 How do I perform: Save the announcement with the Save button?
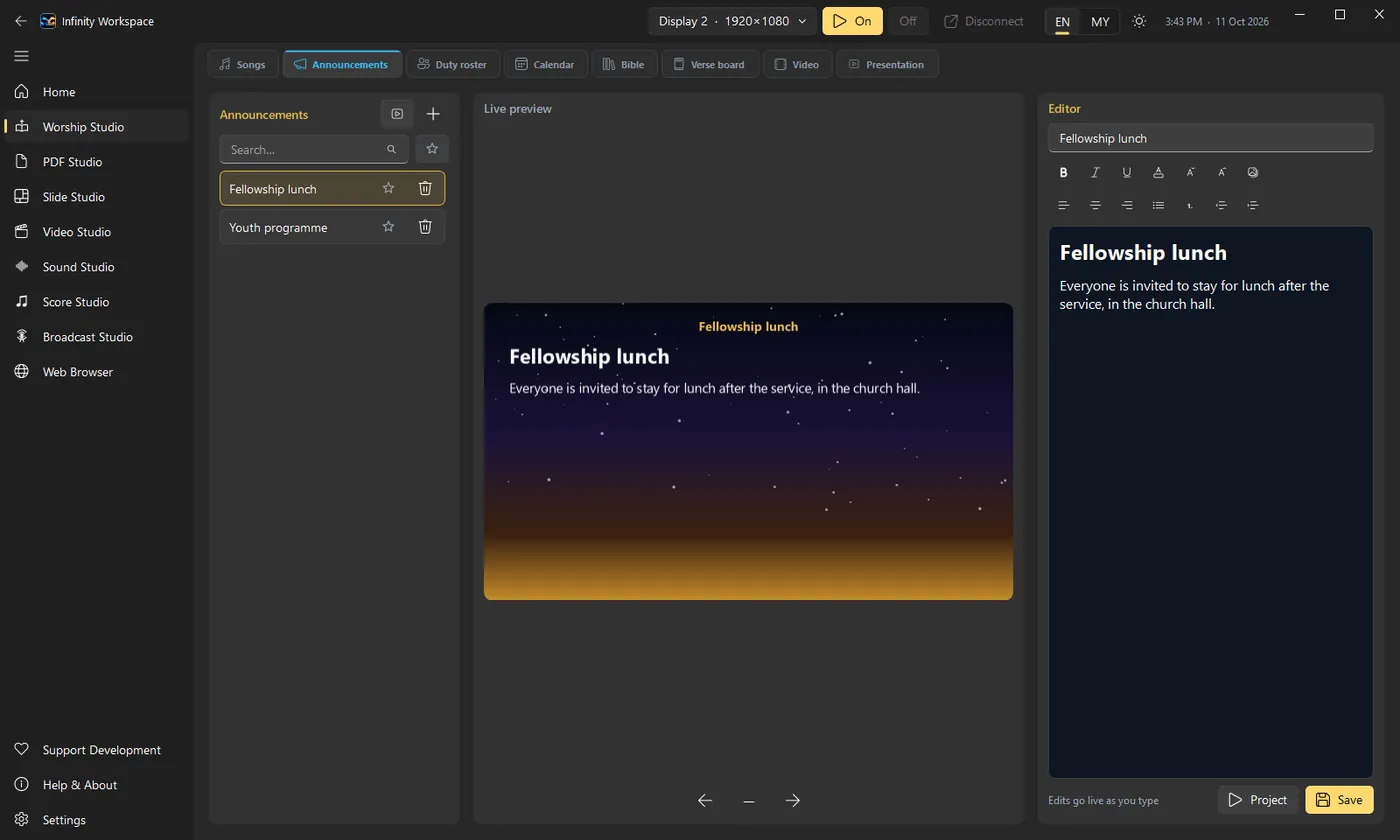(1339, 800)
